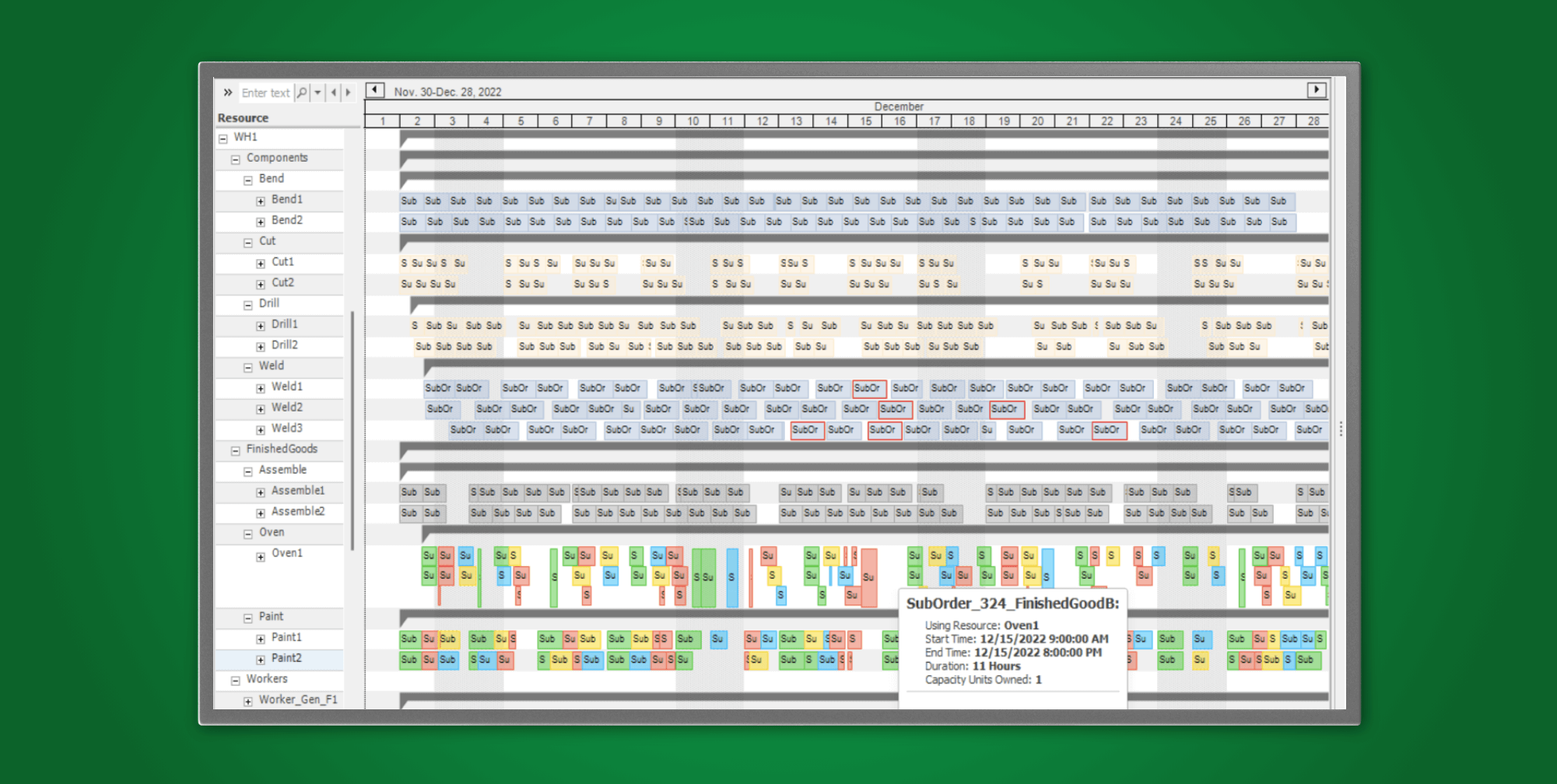1557x784 pixels.
Task: Expand the Worker_Gen_F1 resource
Action: pos(248,701)
